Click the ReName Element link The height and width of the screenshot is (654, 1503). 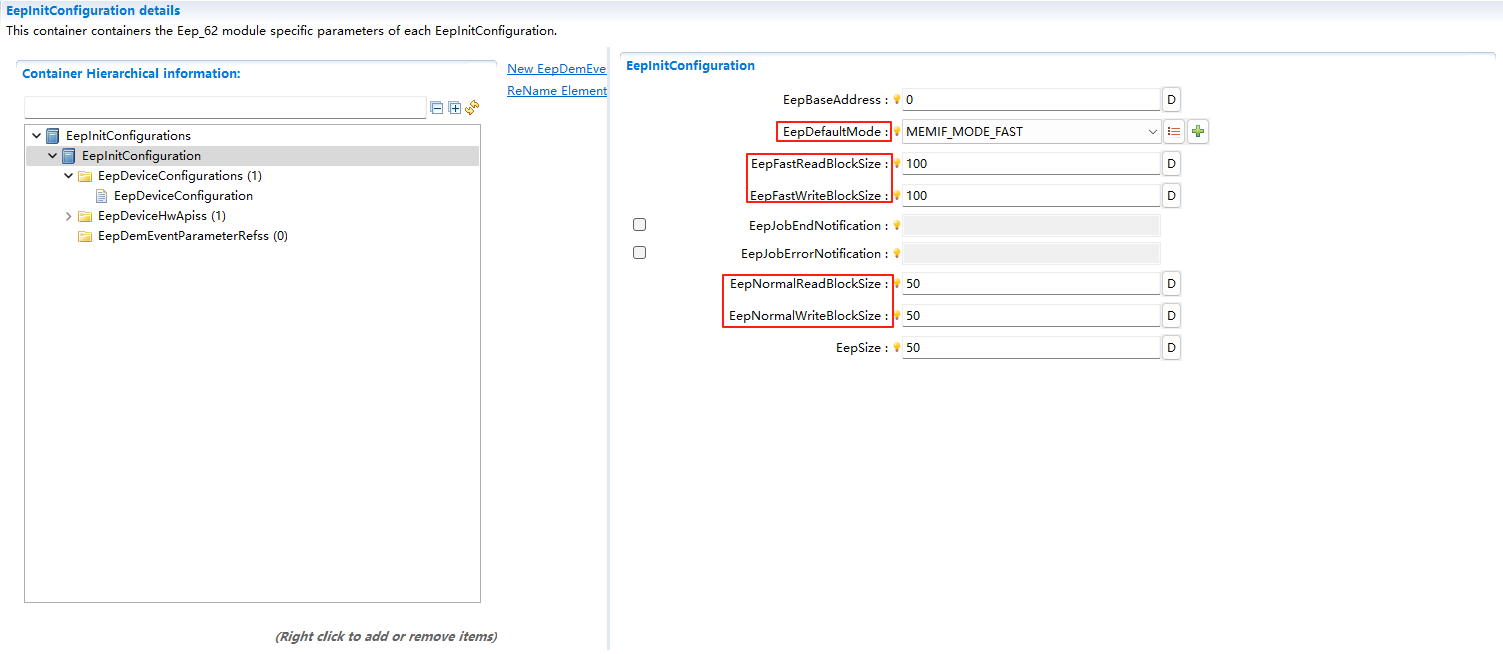coord(556,91)
